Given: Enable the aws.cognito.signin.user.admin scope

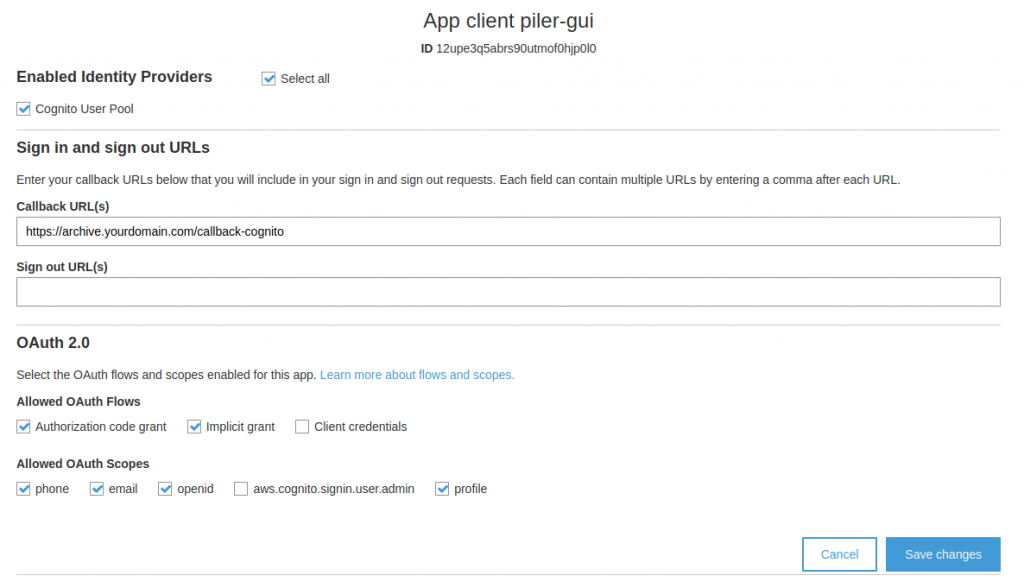Looking at the screenshot, I should [241, 489].
